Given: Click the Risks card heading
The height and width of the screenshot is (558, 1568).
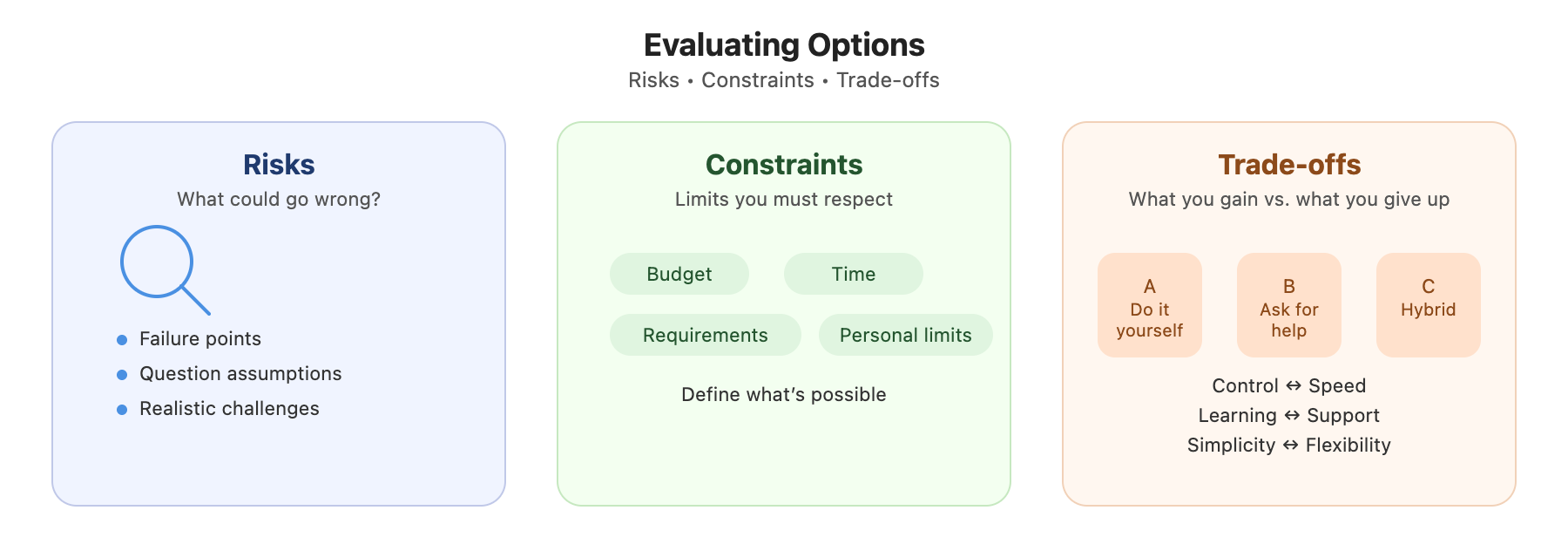Looking at the screenshot, I should click(279, 165).
